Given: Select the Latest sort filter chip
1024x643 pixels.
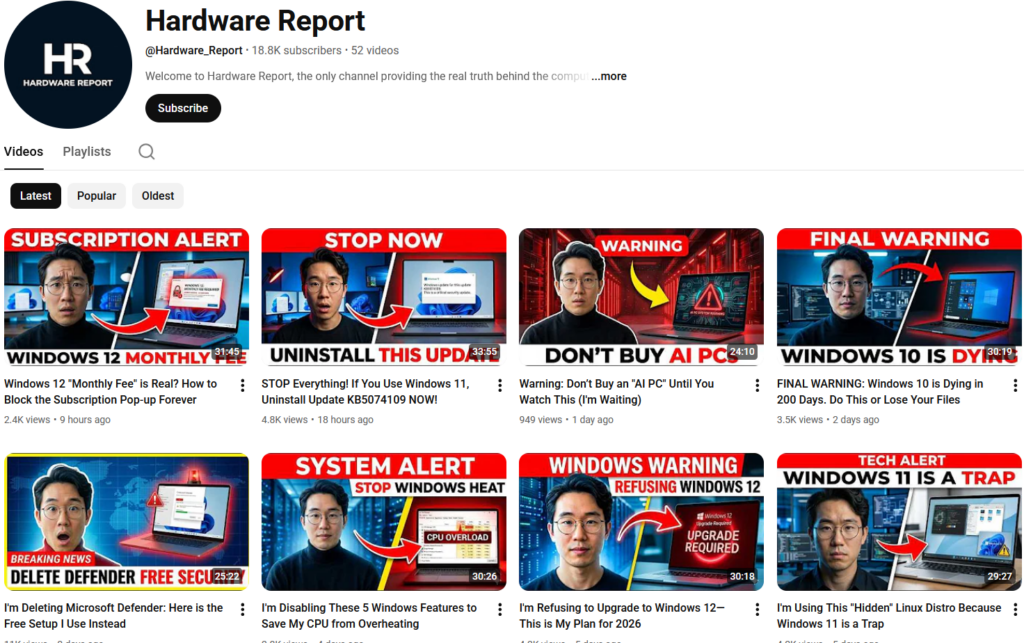Looking at the screenshot, I should (36, 196).
